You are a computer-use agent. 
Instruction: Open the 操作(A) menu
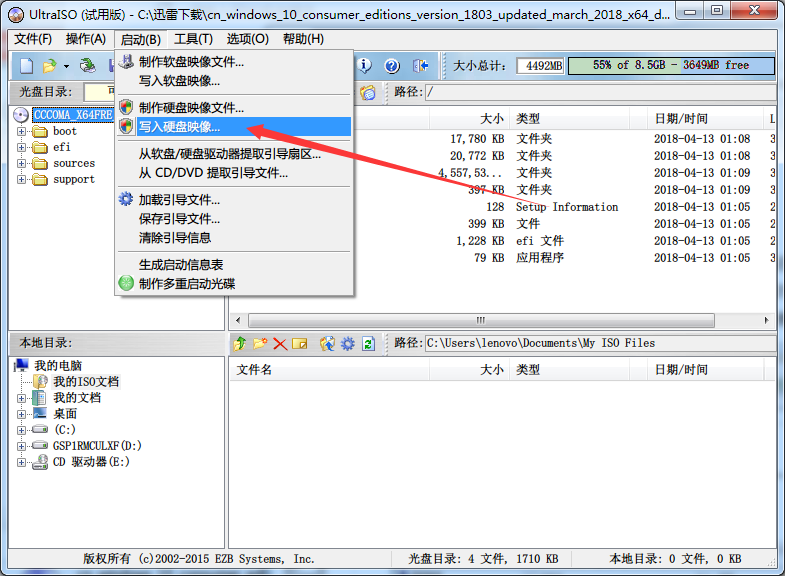86,39
